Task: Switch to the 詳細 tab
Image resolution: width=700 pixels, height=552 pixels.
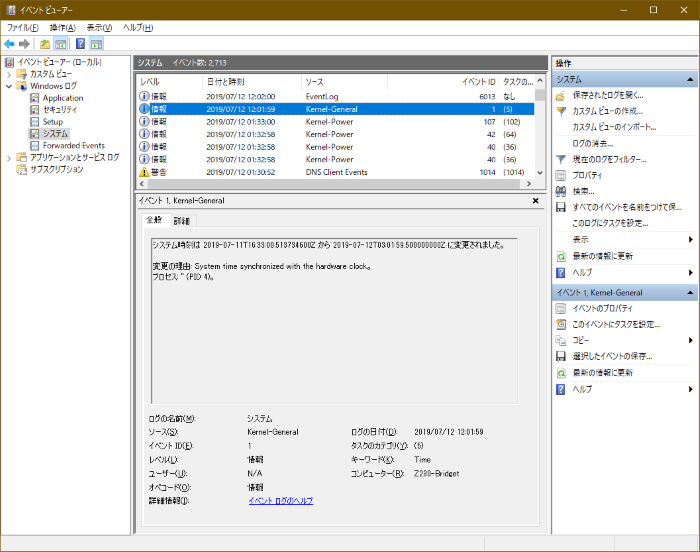Action: click(x=182, y=221)
